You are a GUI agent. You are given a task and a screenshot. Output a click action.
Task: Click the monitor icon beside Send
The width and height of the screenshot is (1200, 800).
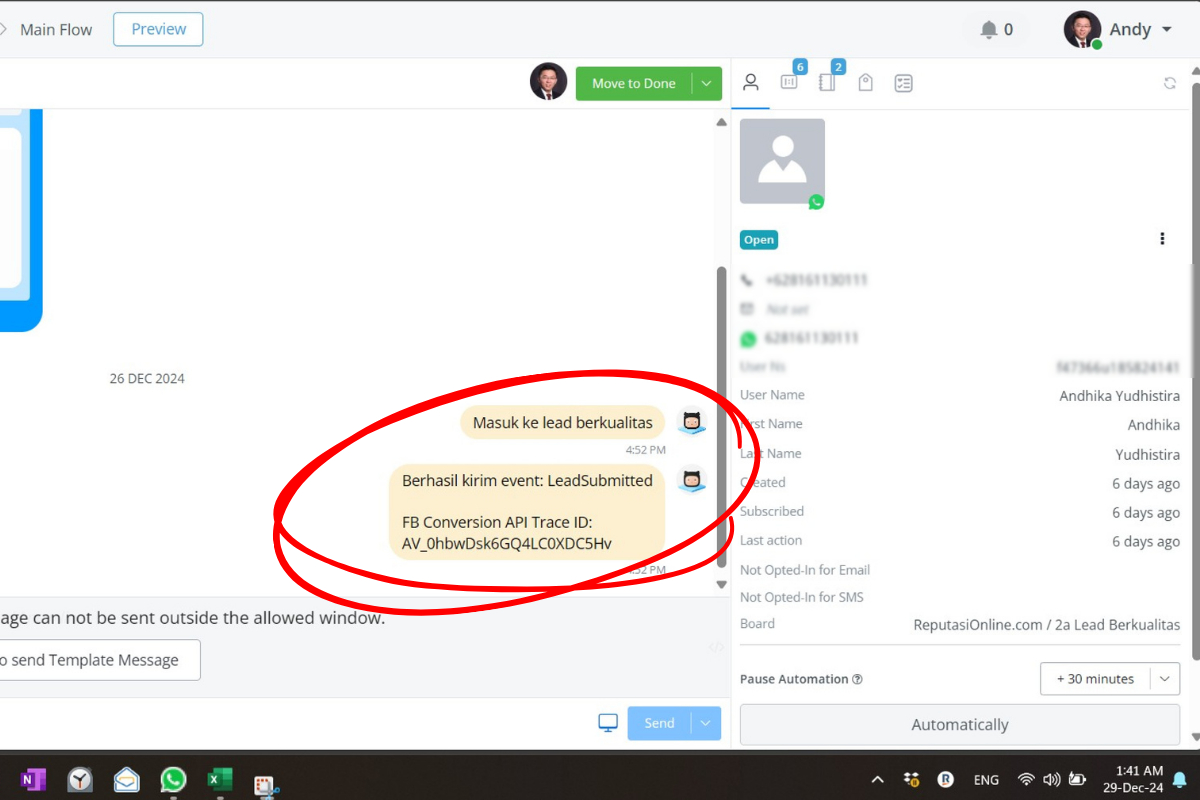(608, 723)
